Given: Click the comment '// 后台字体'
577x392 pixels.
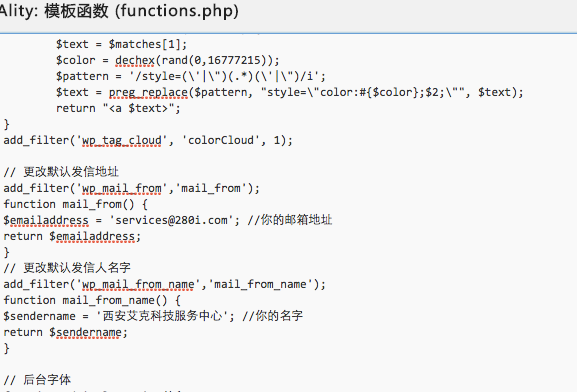Looking at the screenshot, I should 37,379.
